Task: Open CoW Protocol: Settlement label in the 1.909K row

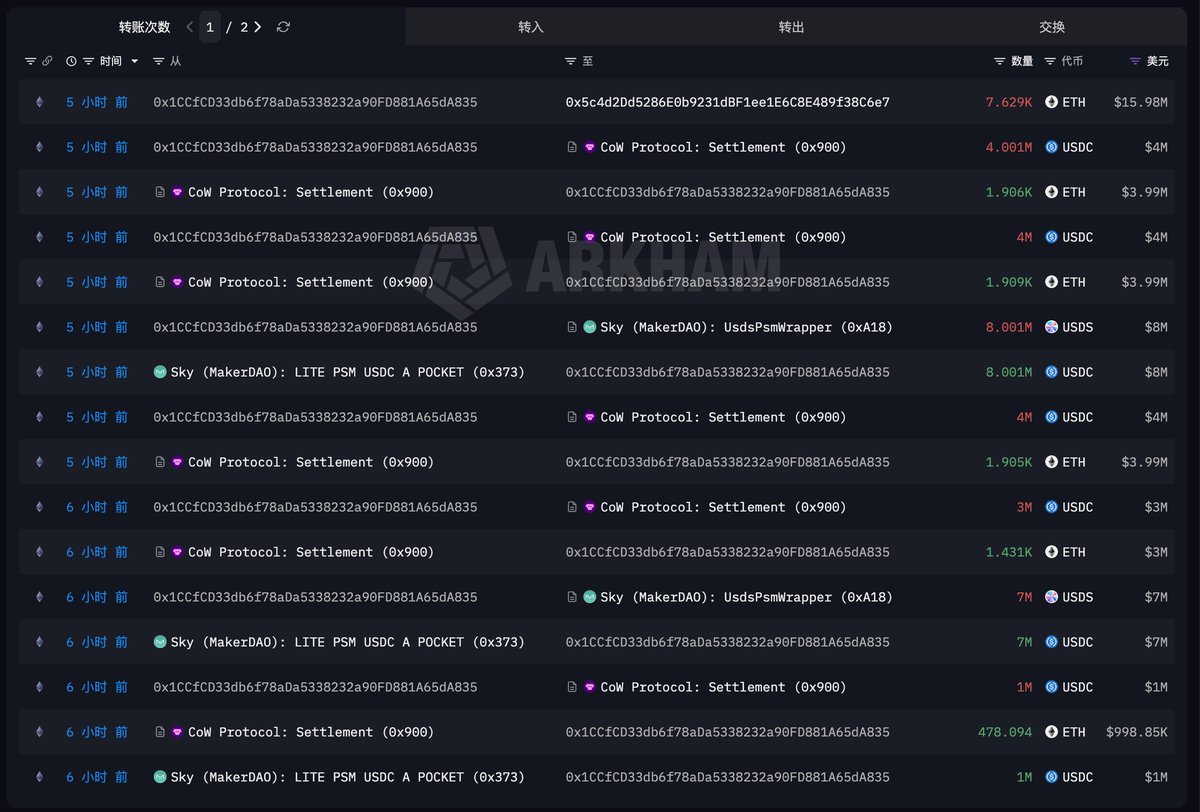Action: click(x=311, y=282)
